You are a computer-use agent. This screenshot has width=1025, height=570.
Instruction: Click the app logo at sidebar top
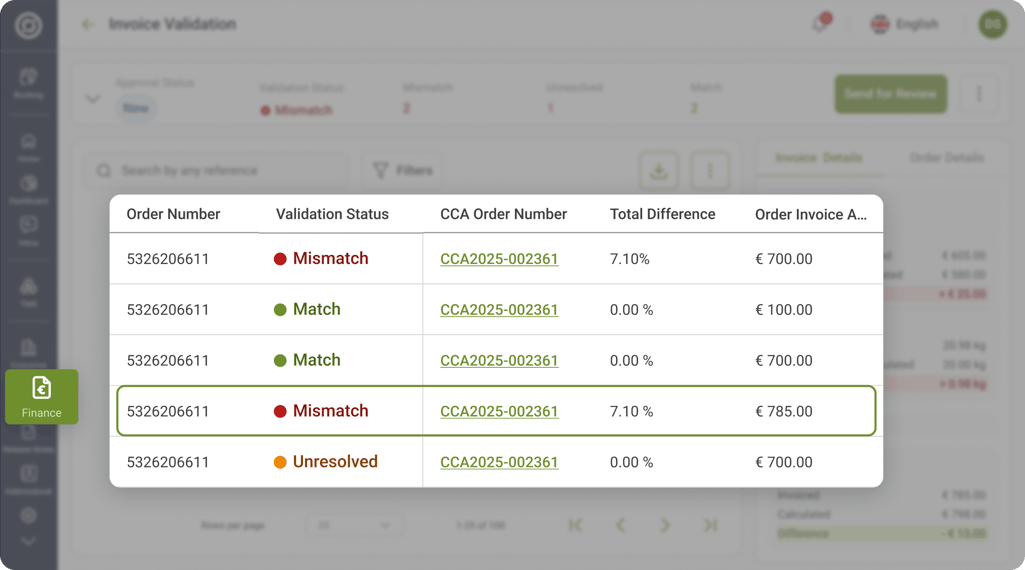coord(28,25)
